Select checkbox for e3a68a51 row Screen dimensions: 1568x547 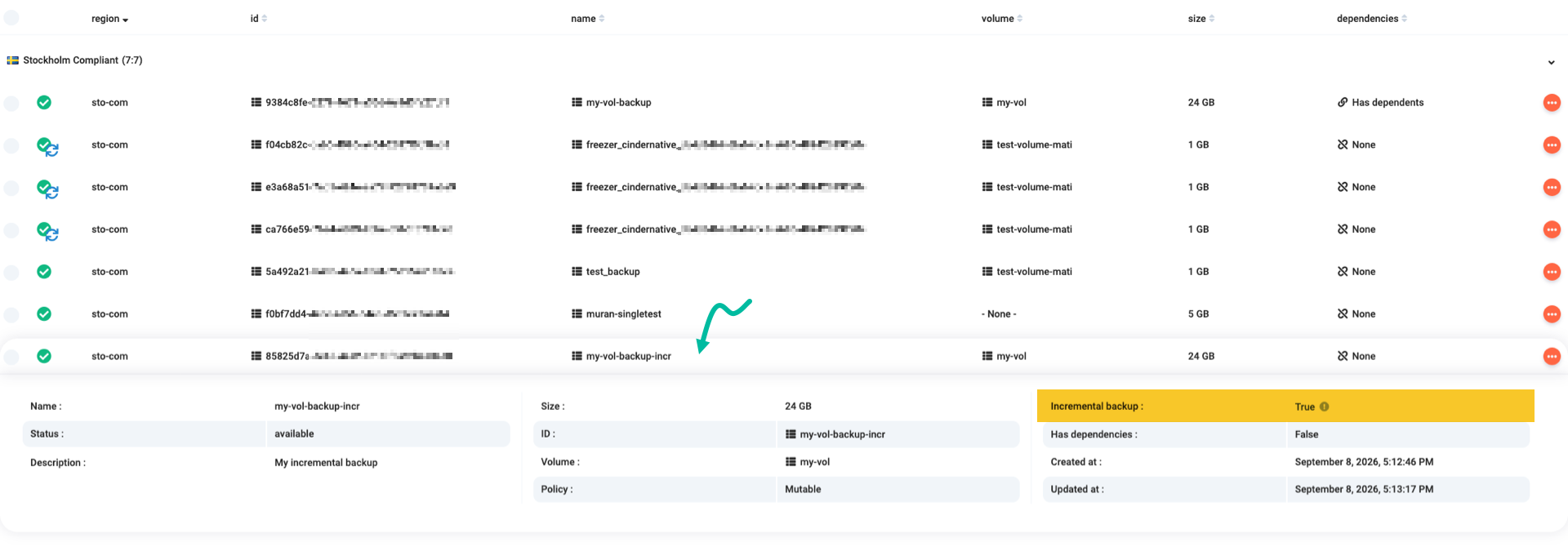11,189
